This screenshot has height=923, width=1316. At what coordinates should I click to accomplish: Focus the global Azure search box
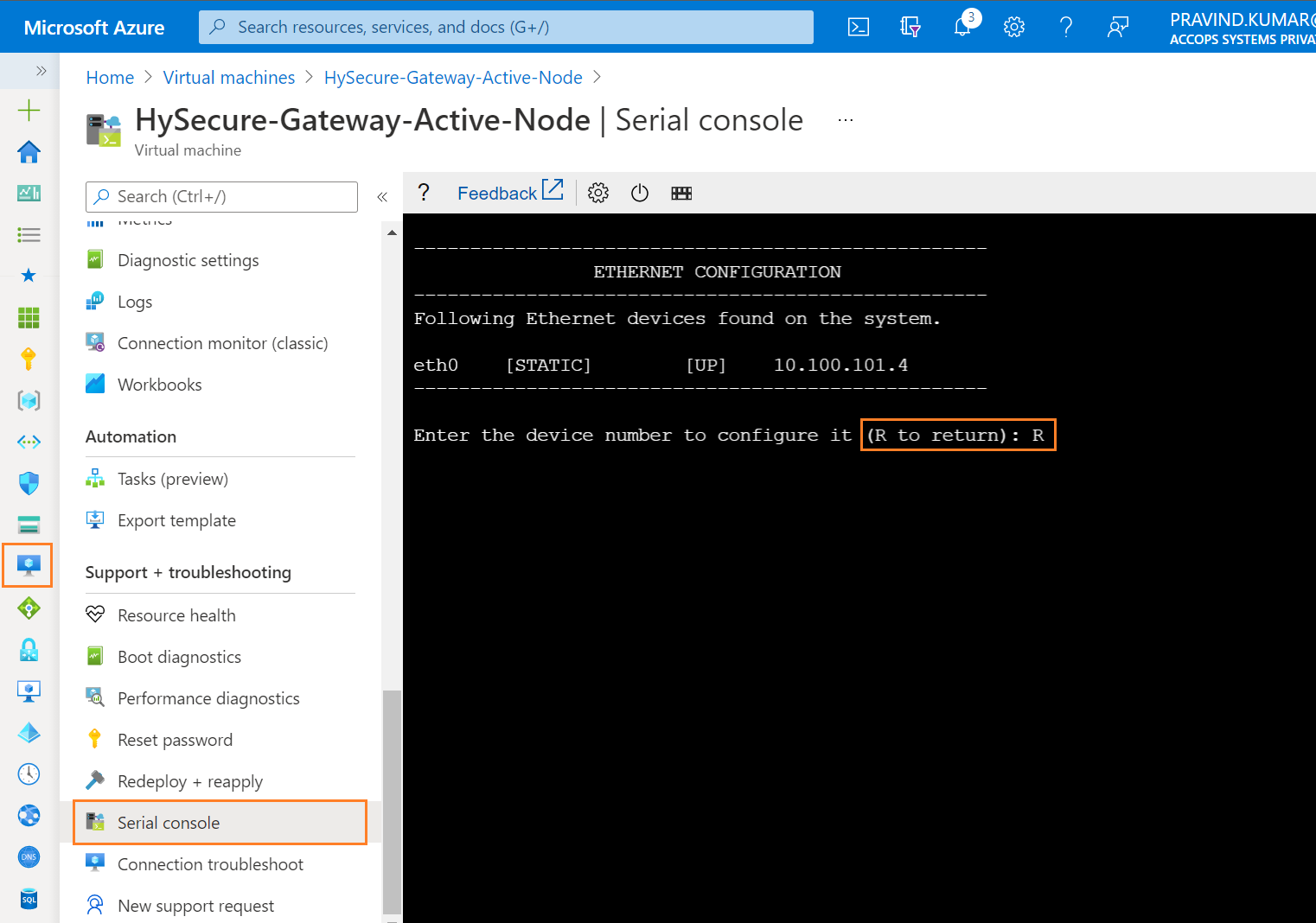[506, 27]
